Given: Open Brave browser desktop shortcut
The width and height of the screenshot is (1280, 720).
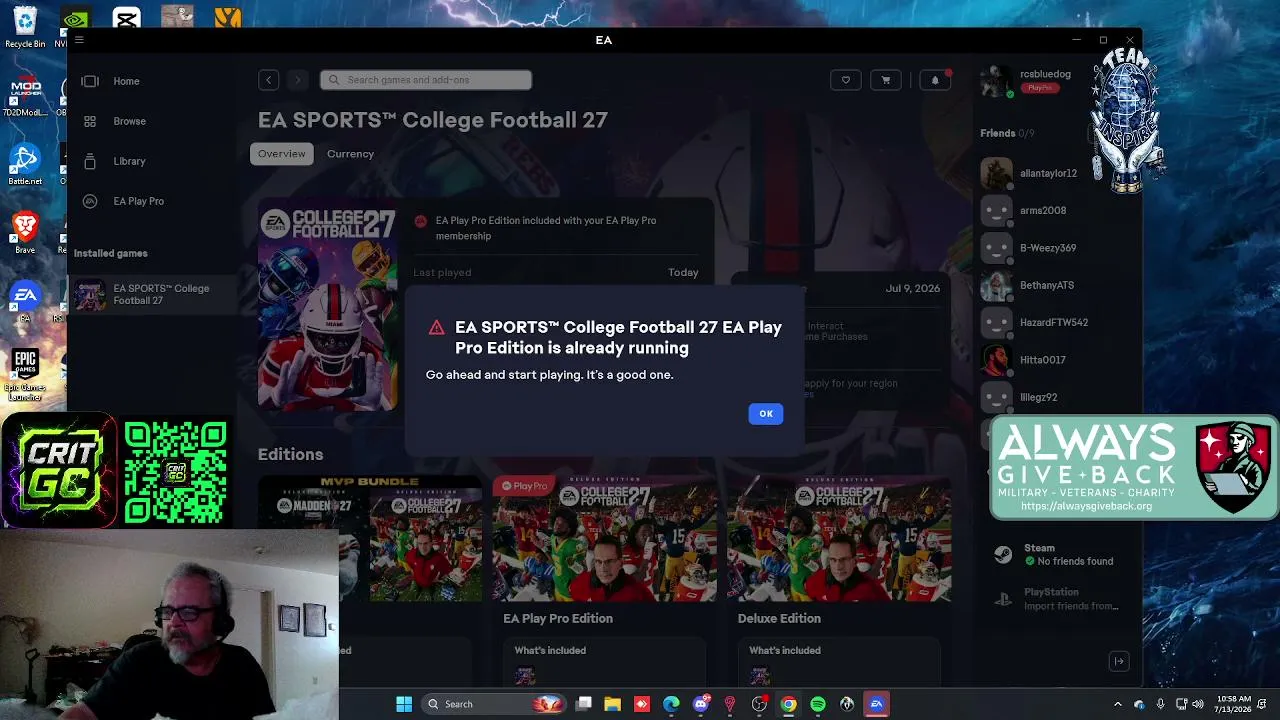Looking at the screenshot, I should (25, 232).
